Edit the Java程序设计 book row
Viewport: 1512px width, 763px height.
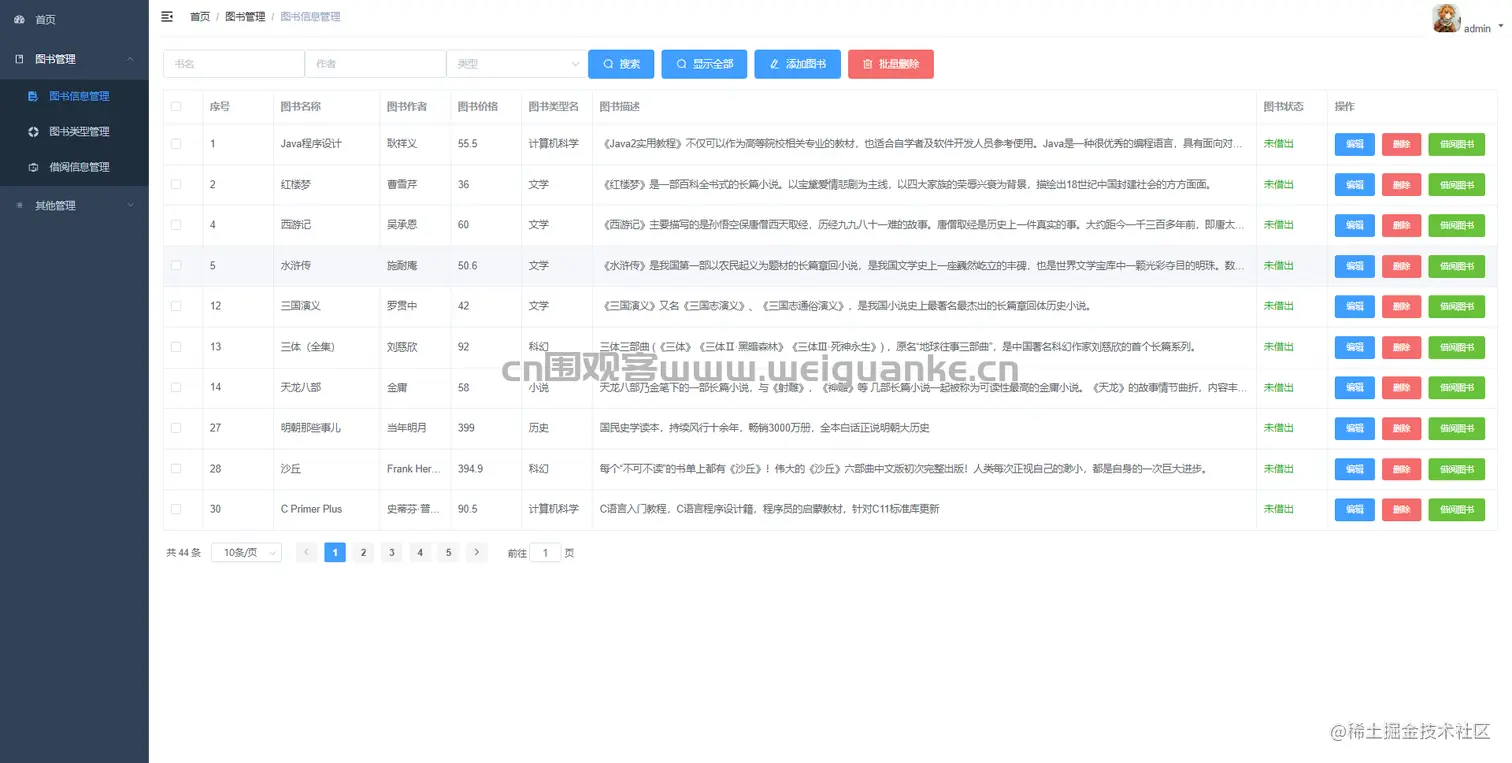1355,144
